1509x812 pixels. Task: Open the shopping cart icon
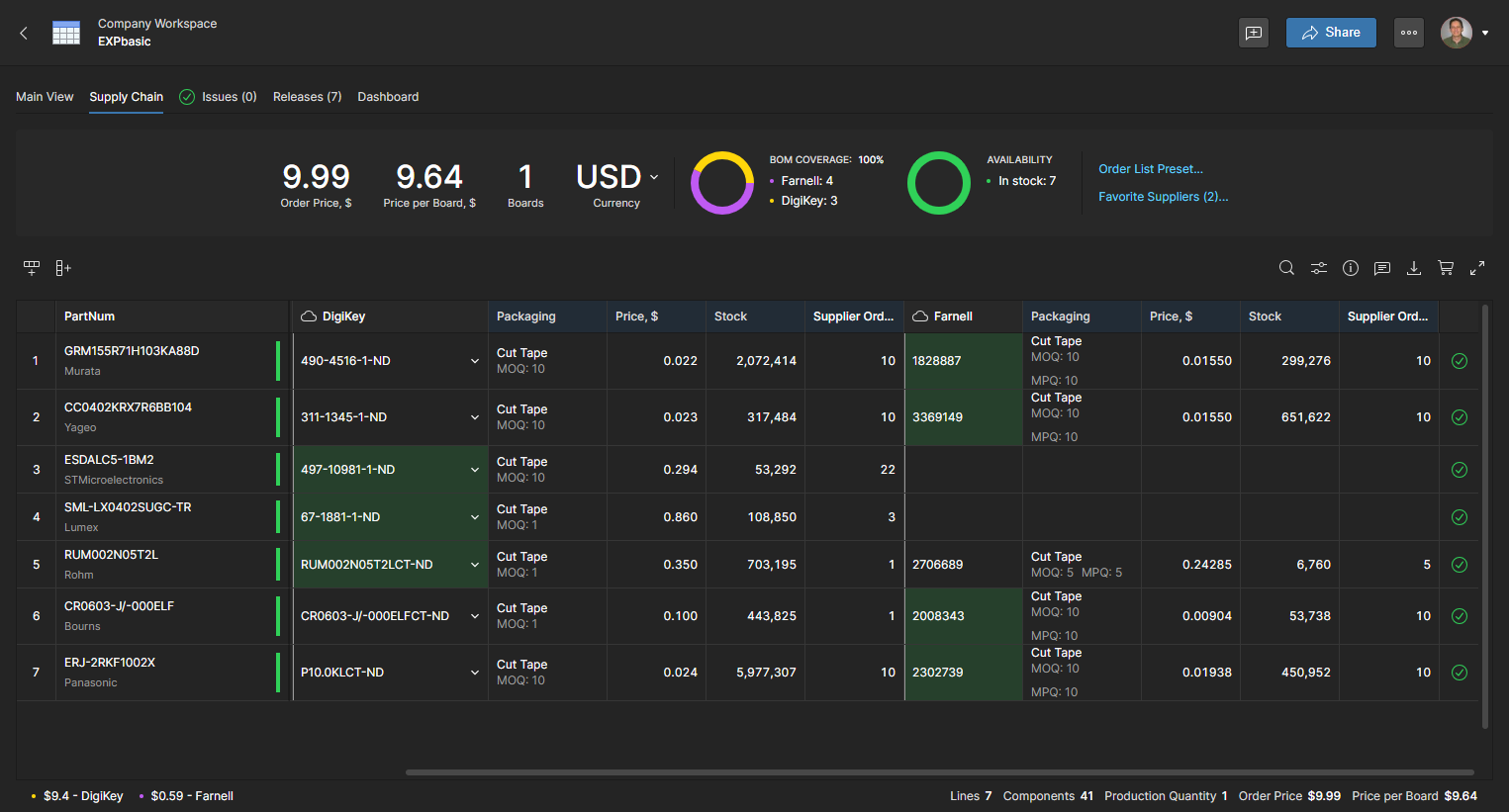1446,268
